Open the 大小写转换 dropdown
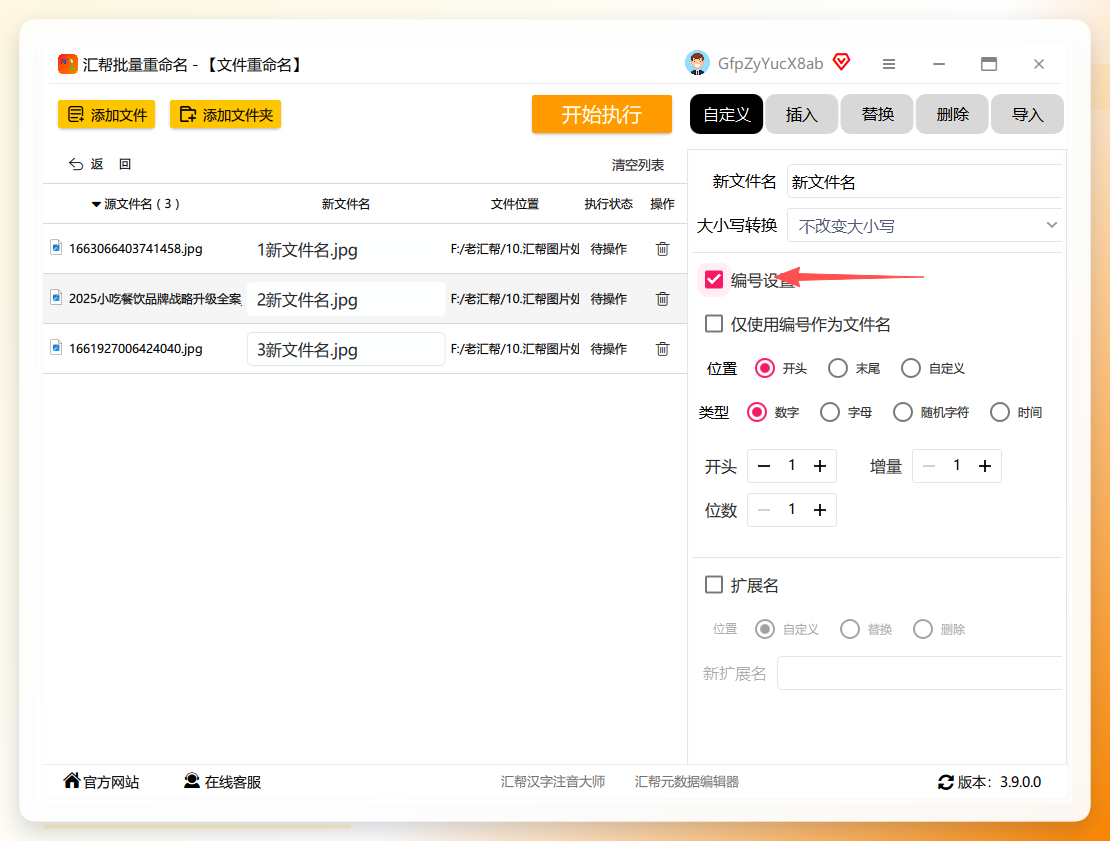The height and width of the screenshot is (841, 1110). (x=925, y=226)
